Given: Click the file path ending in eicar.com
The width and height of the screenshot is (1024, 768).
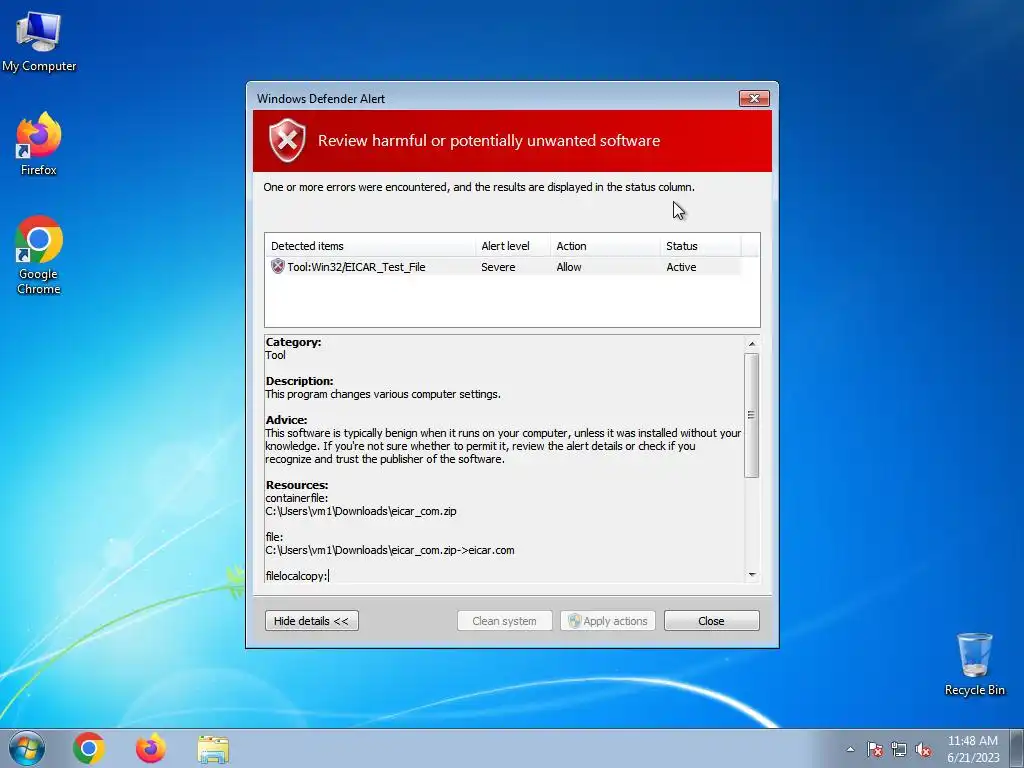Looking at the screenshot, I should click(x=389, y=551).
